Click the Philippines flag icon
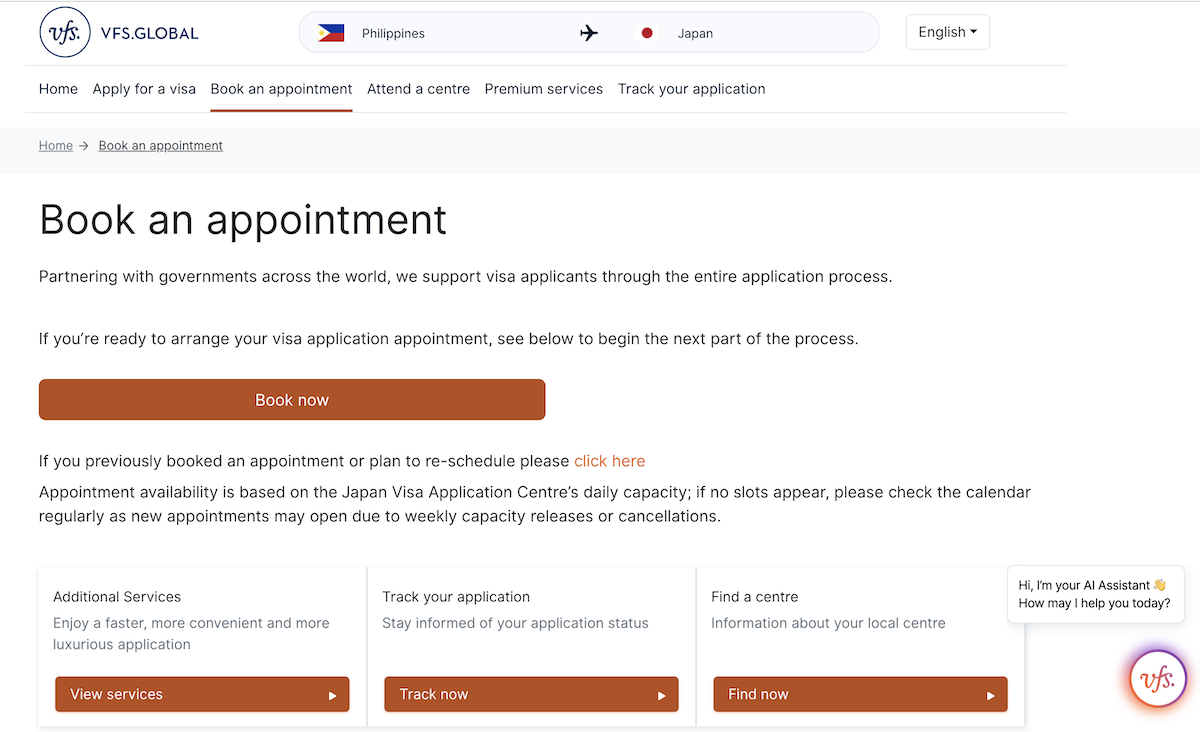1200x732 pixels. [x=330, y=33]
